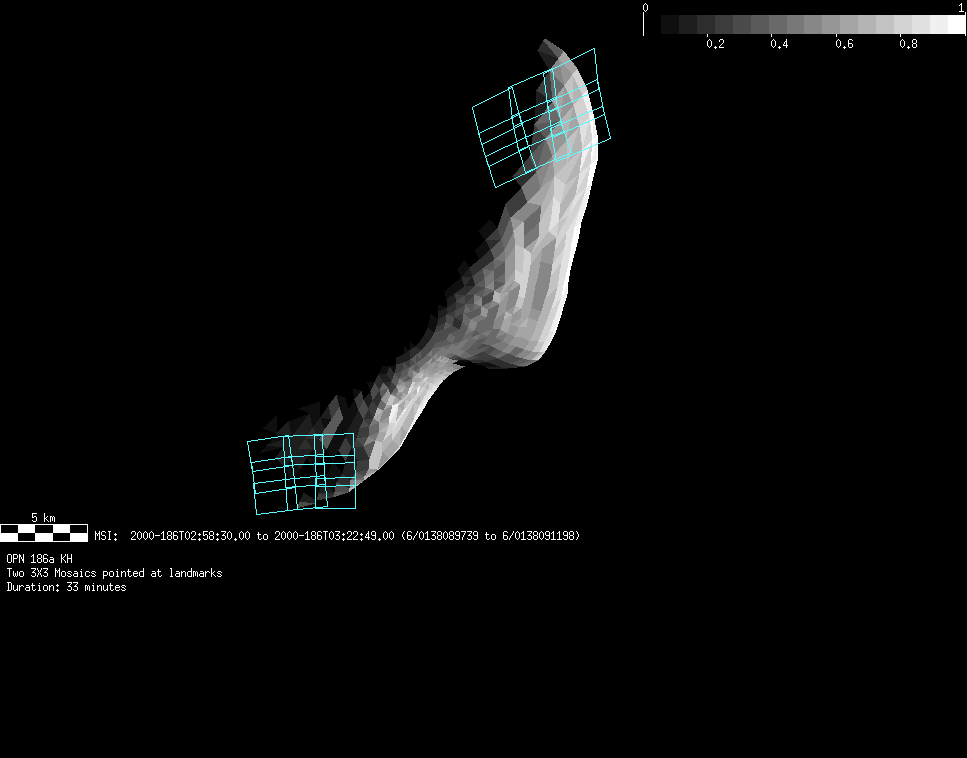Select the brightest white swatch on the grayscale bar
Screen dimensions: 967x758
click(952, 25)
